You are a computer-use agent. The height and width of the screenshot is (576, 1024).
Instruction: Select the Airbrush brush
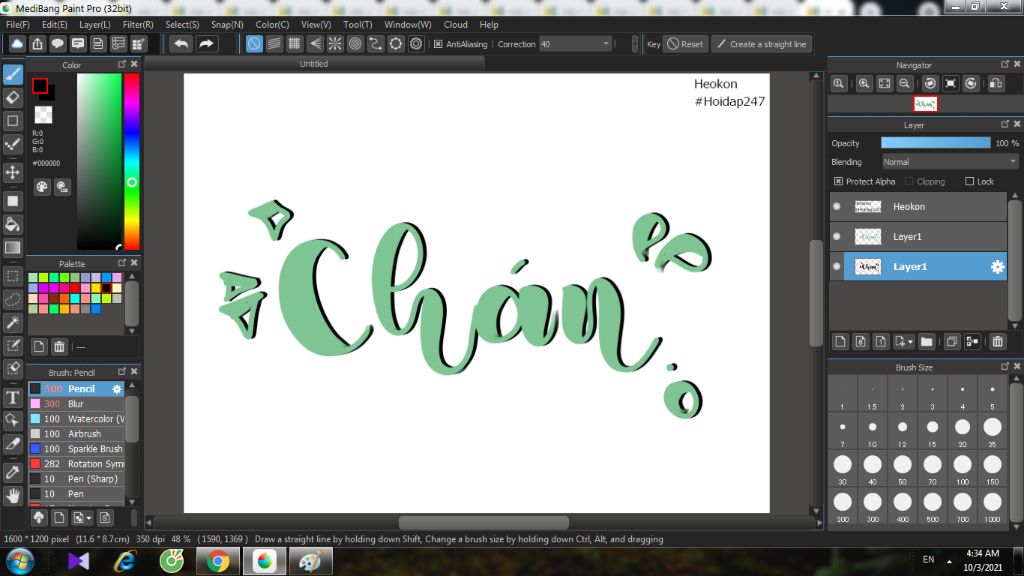point(76,434)
